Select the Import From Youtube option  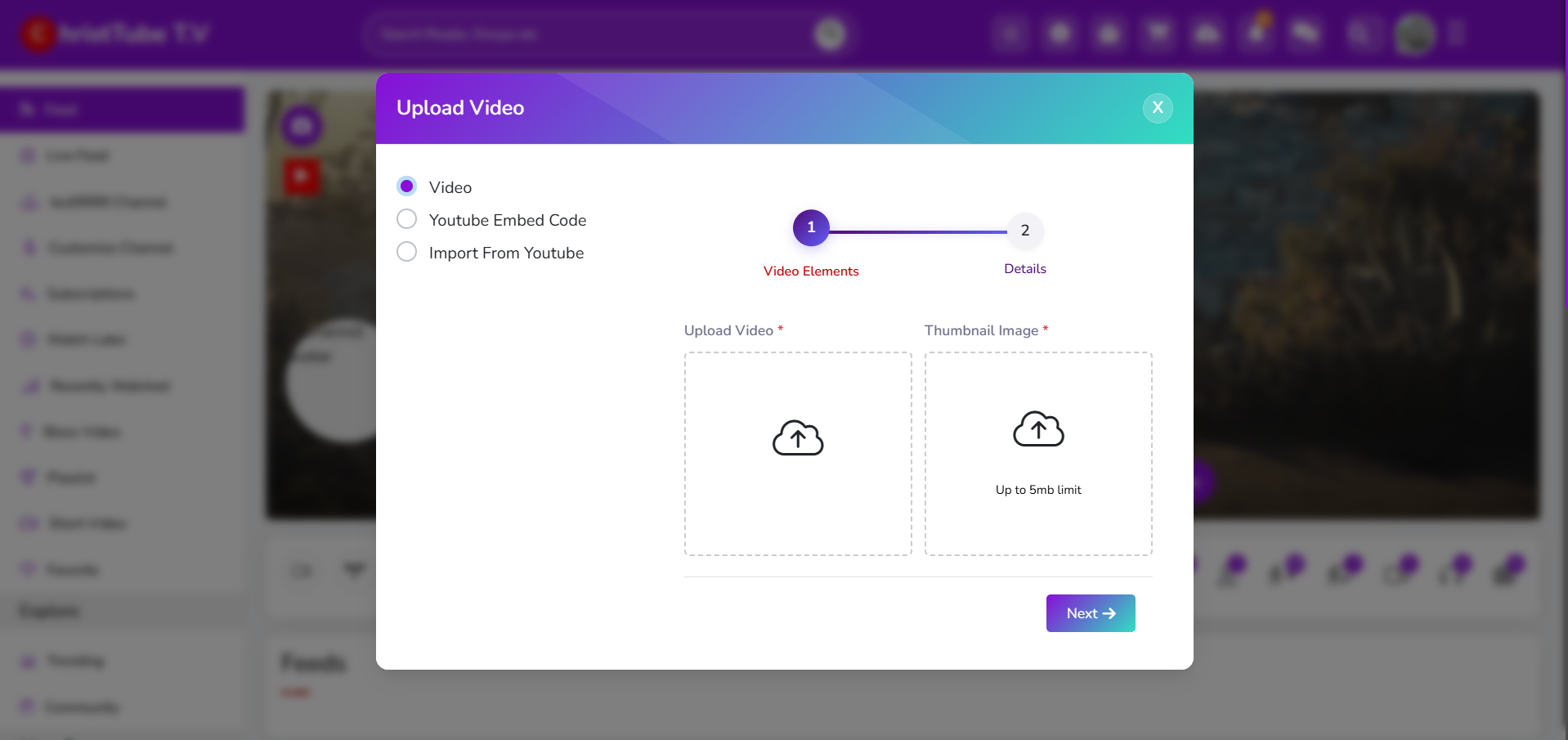pos(406,252)
